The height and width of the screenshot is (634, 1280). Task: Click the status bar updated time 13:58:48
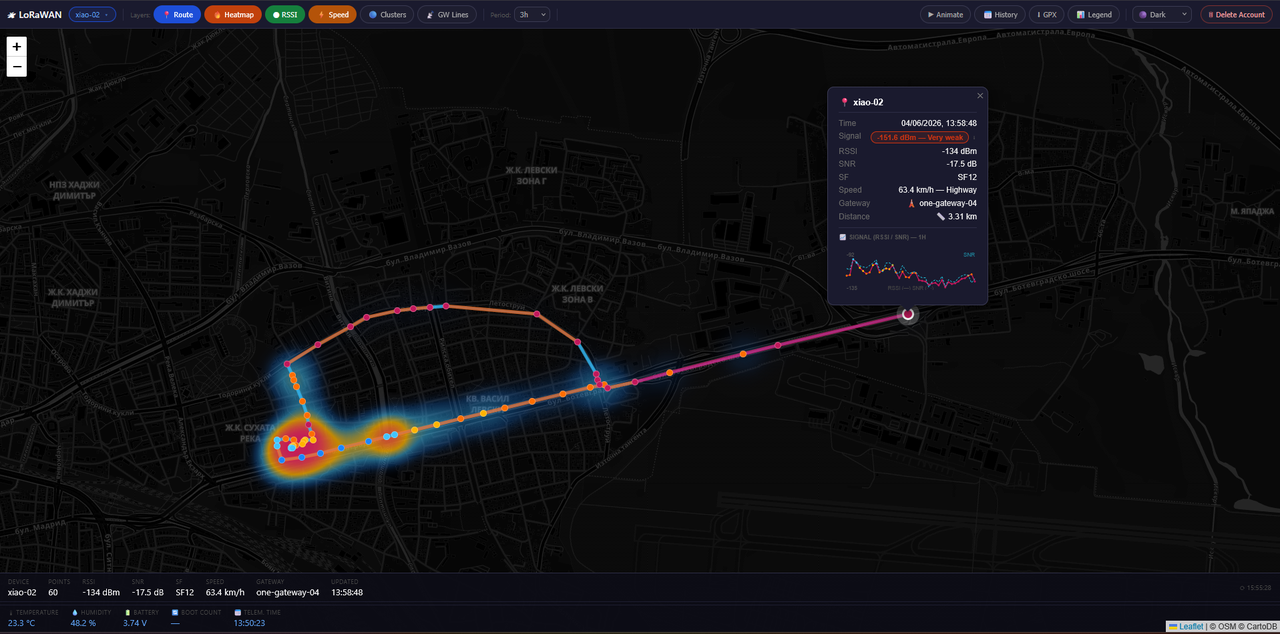pos(347,592)
